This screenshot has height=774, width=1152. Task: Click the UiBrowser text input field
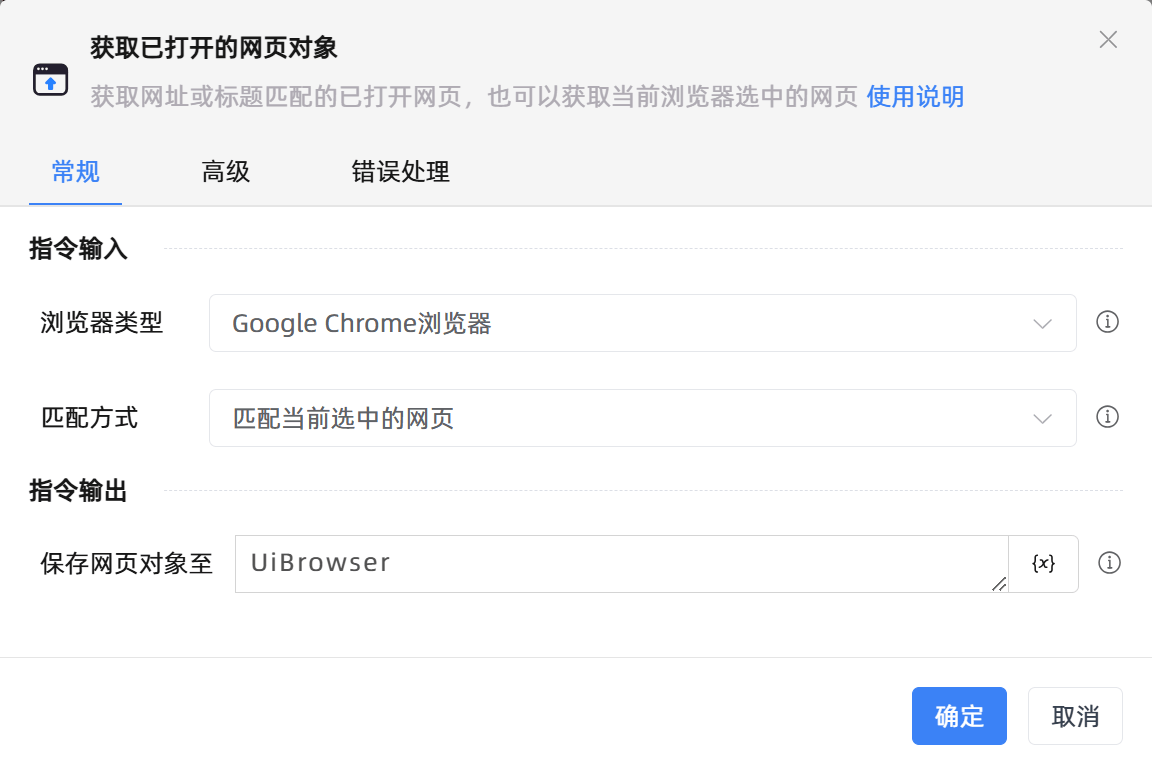point(620,563)
